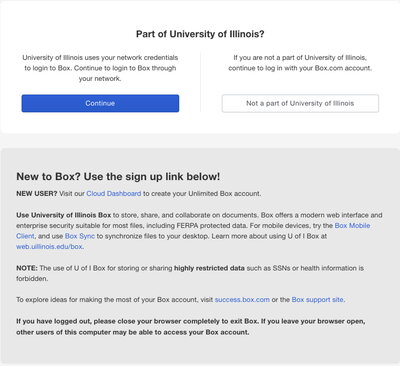Image resolution: width=400 pixels, height=366 pixels.
Task: Open the Box Mobile Client link
Action: (352, 226)
